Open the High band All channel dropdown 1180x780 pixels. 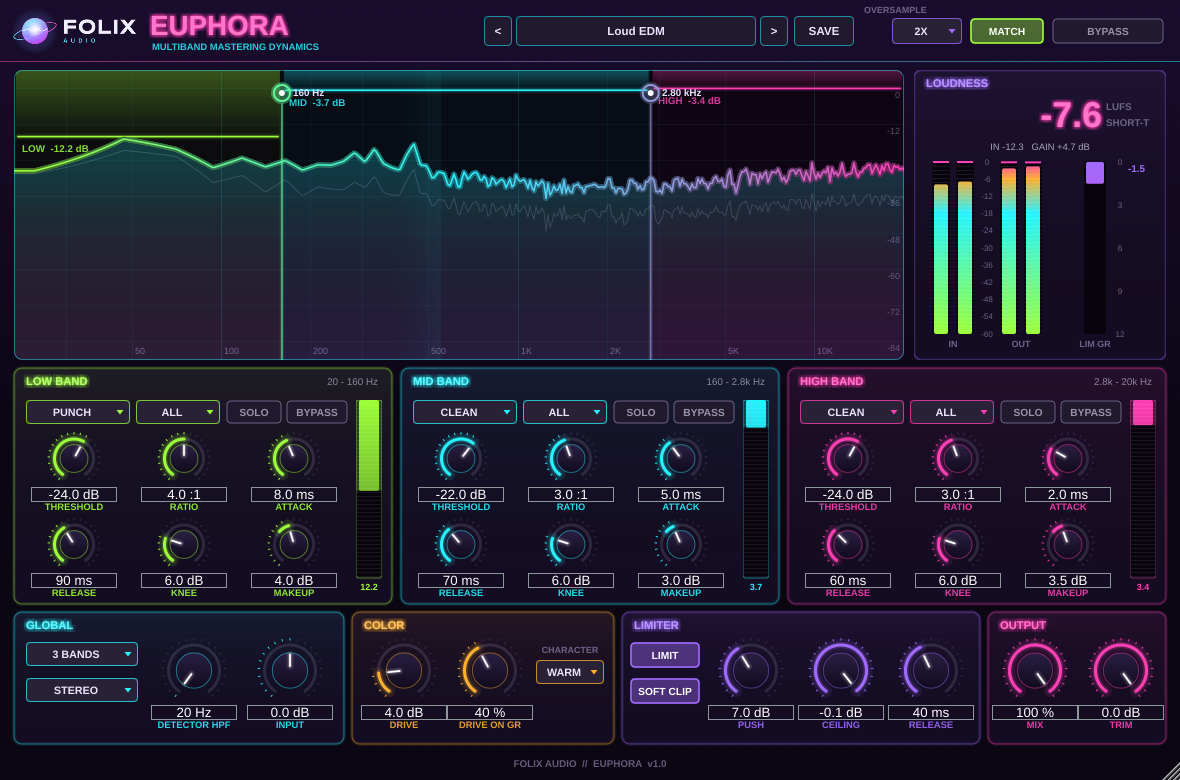coord(951,412)
